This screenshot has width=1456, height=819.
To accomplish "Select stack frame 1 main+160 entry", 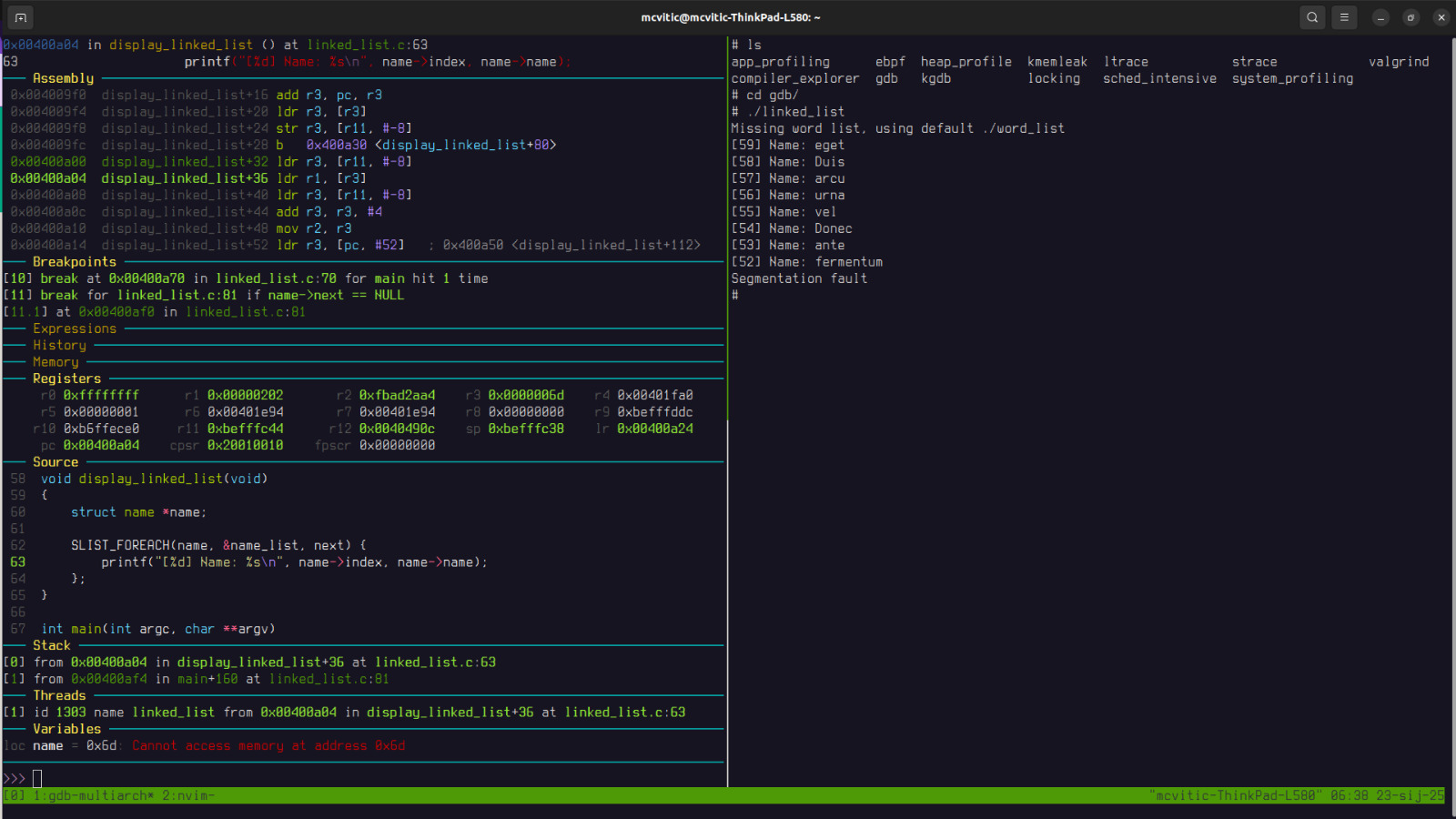I will (196, 679).
